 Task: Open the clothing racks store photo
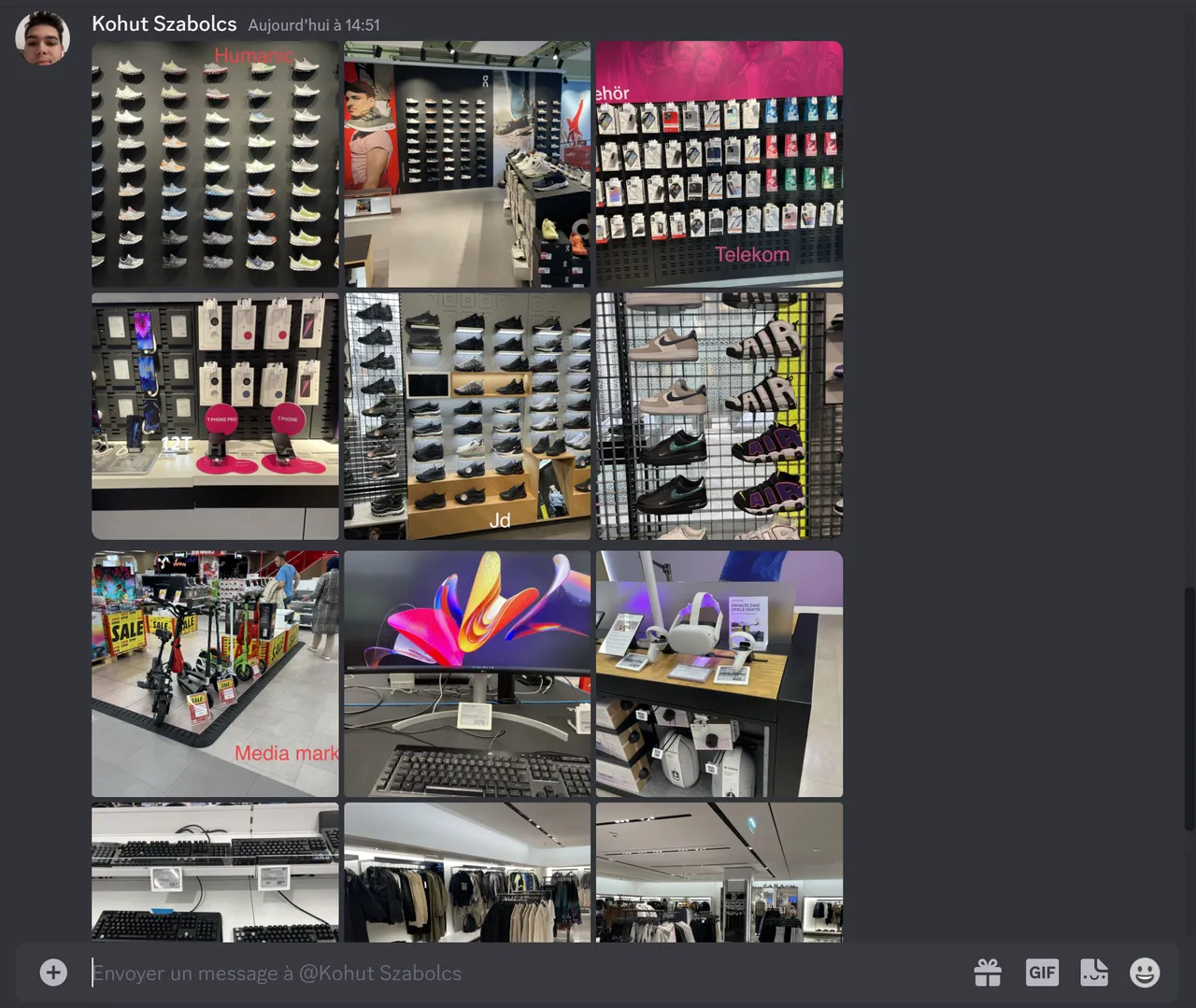click(x=467, y=873)
